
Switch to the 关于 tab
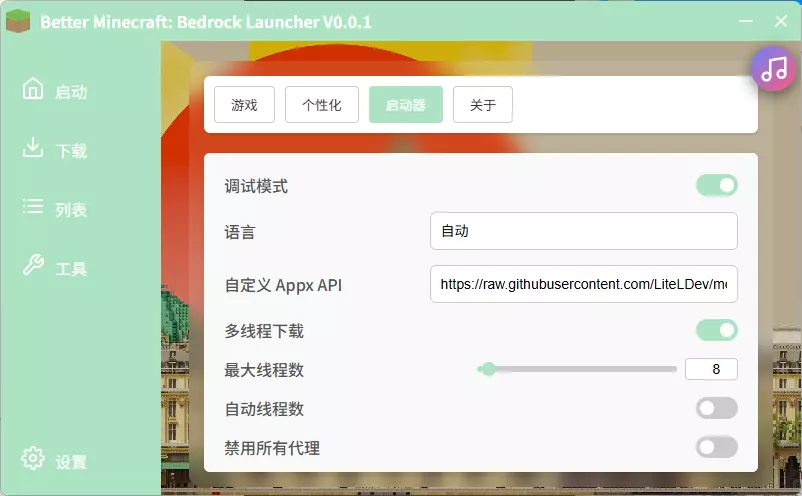pos(483,105)
